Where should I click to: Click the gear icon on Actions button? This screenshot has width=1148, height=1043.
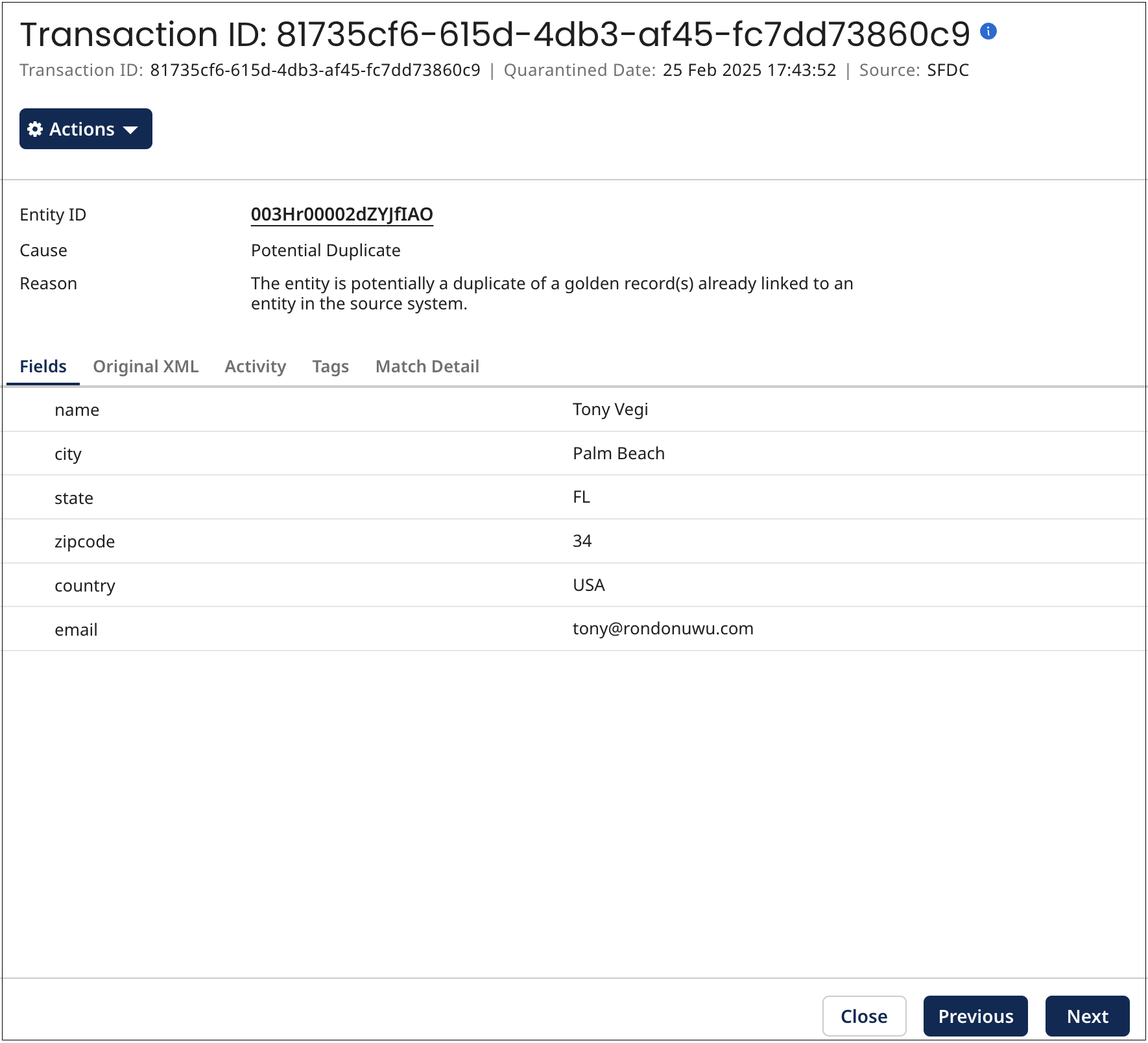36,129
